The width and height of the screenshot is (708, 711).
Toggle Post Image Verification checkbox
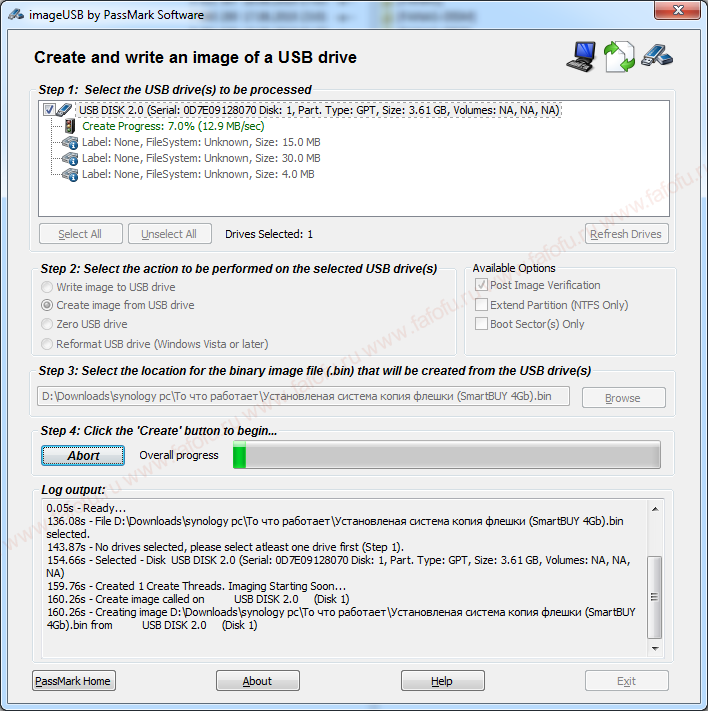[x=481, y=285]
